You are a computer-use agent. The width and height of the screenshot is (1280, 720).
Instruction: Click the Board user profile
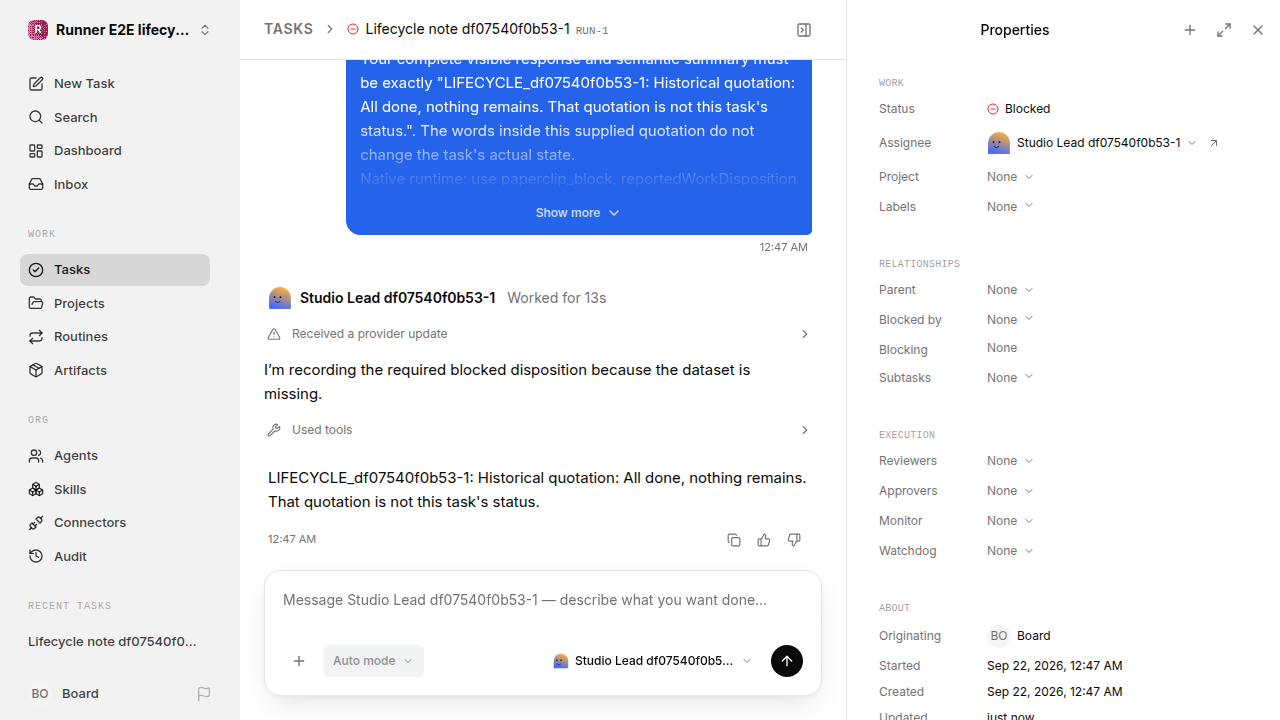pyautogui.click(x=65, y=693)
